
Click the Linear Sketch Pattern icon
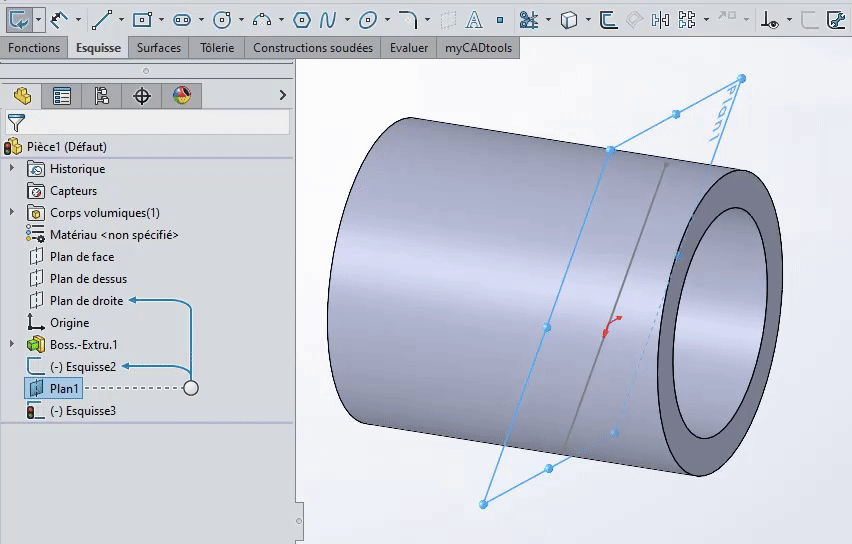click(x=687, y=20)
